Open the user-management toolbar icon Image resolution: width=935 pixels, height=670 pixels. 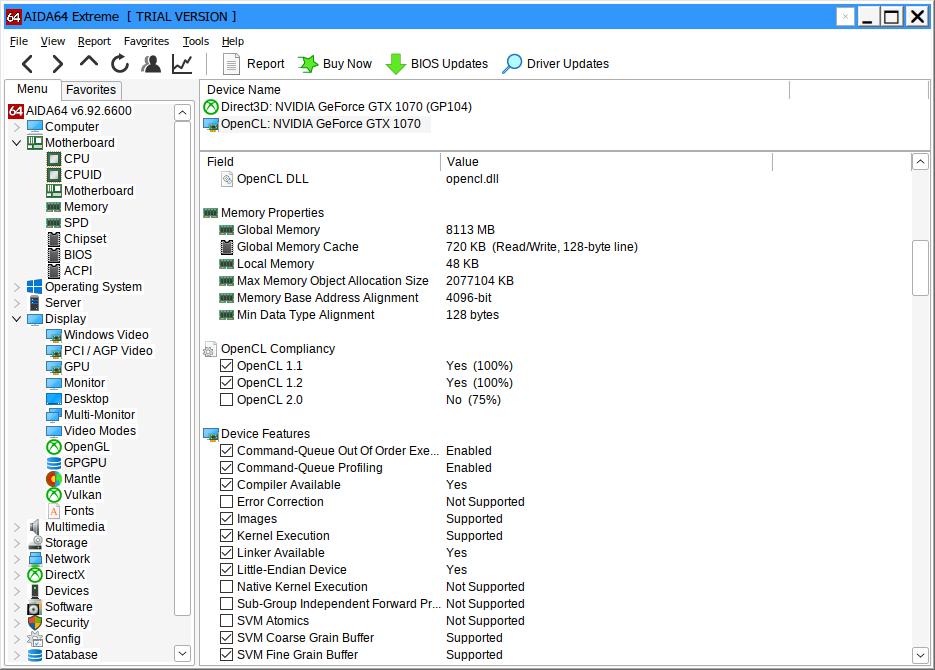pyautogui.click(x=151, y=64)
